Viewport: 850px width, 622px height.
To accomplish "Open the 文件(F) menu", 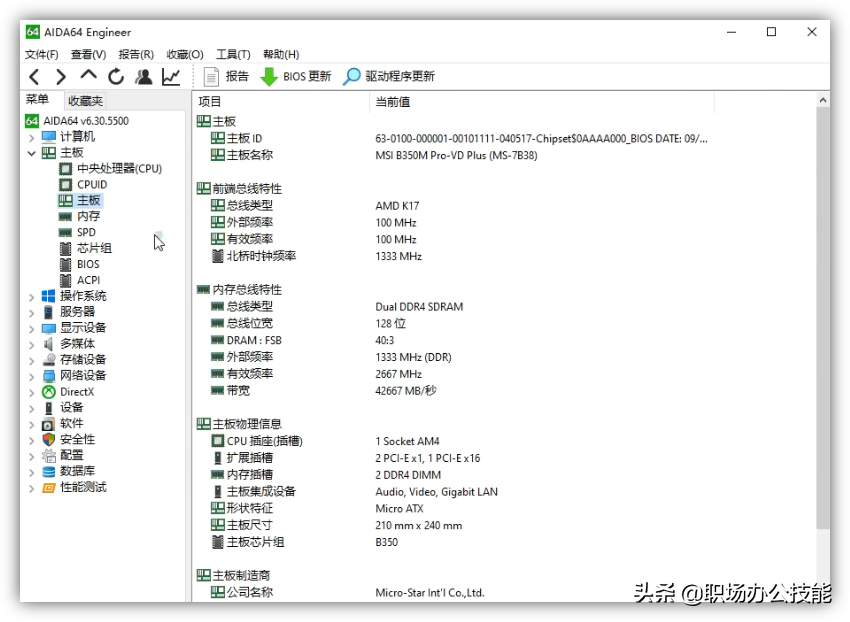I will tap(42, 55).
